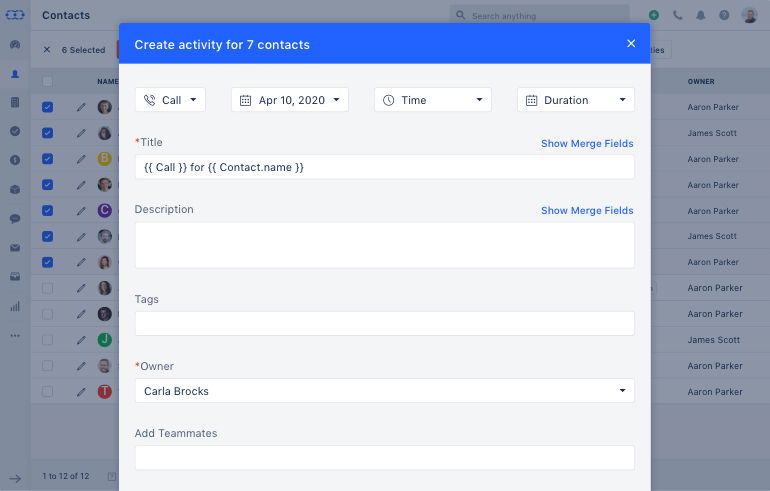
Task: Click the '6 Selected' label
Action: (x=83, y=50)
